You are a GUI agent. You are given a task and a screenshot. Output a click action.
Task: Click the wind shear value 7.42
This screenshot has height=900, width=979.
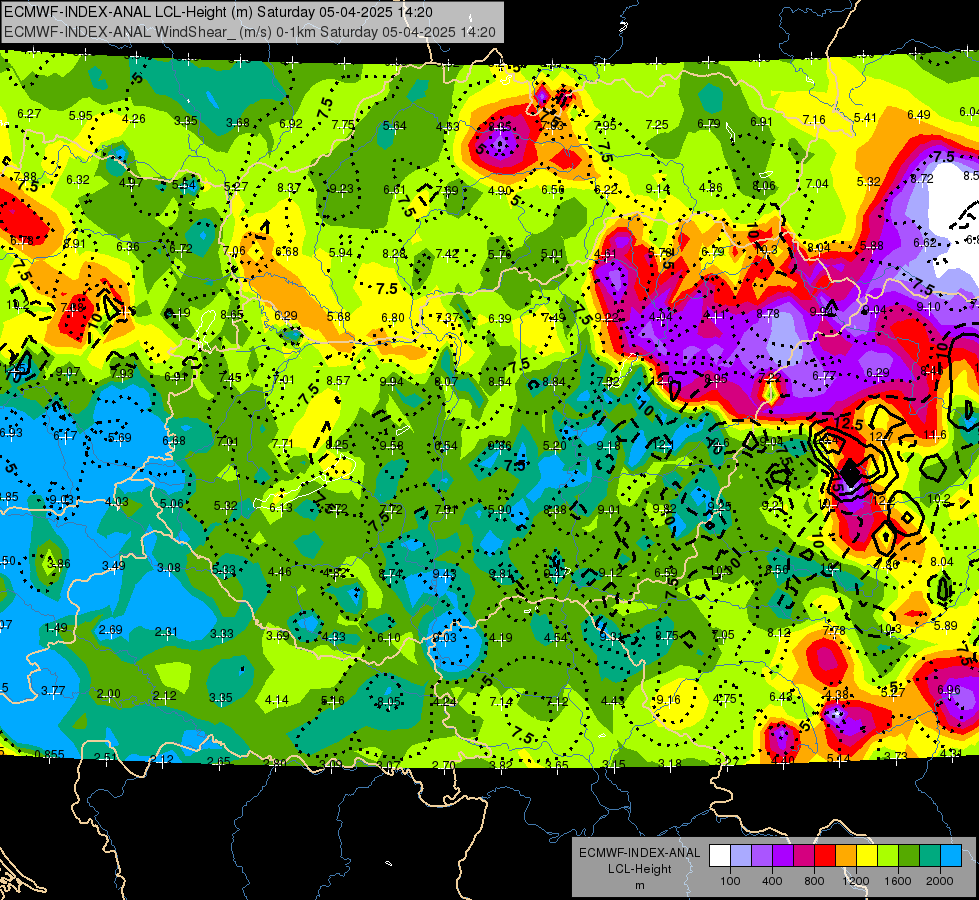click(447, 254)
